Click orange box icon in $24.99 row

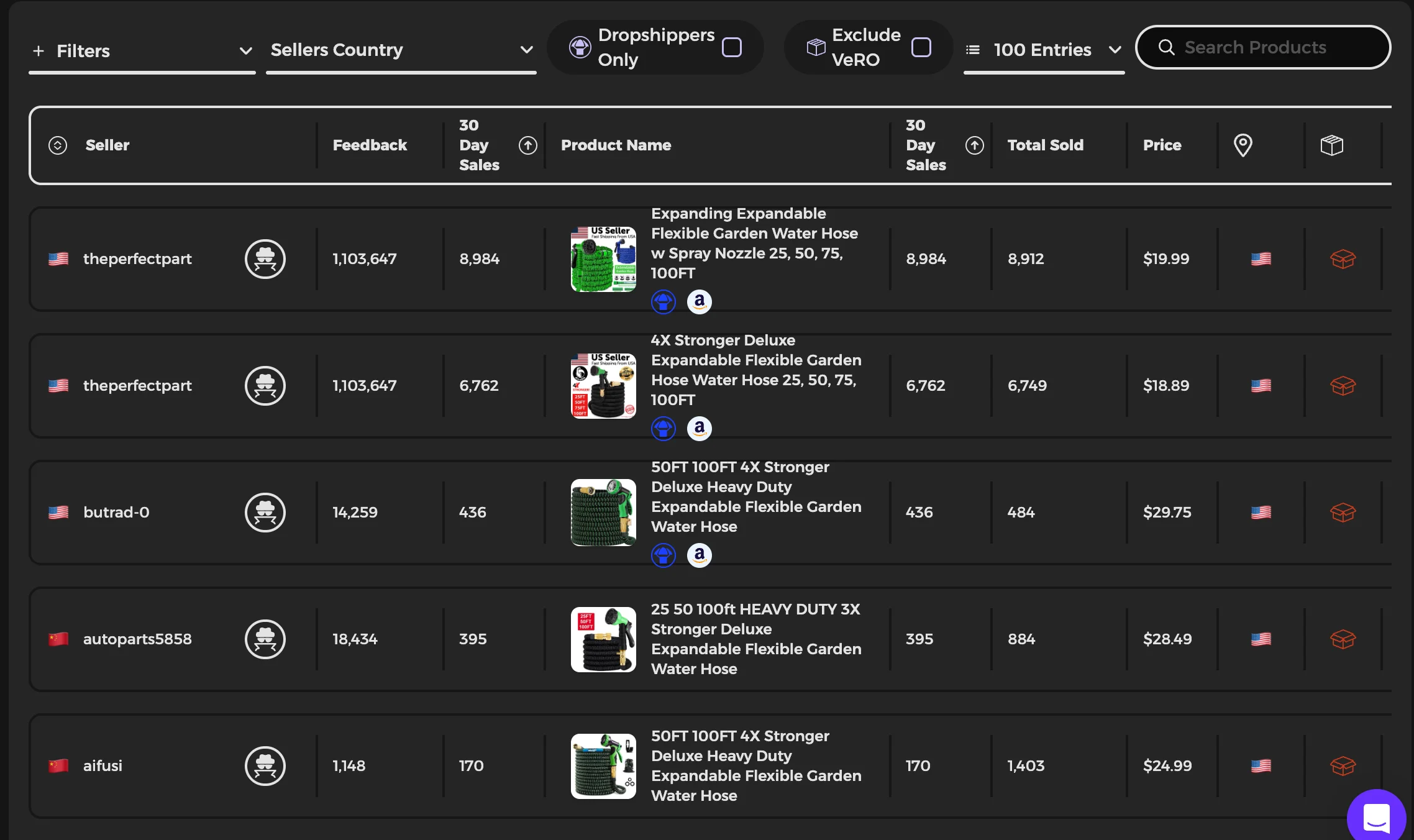(x=1343, y=766)
